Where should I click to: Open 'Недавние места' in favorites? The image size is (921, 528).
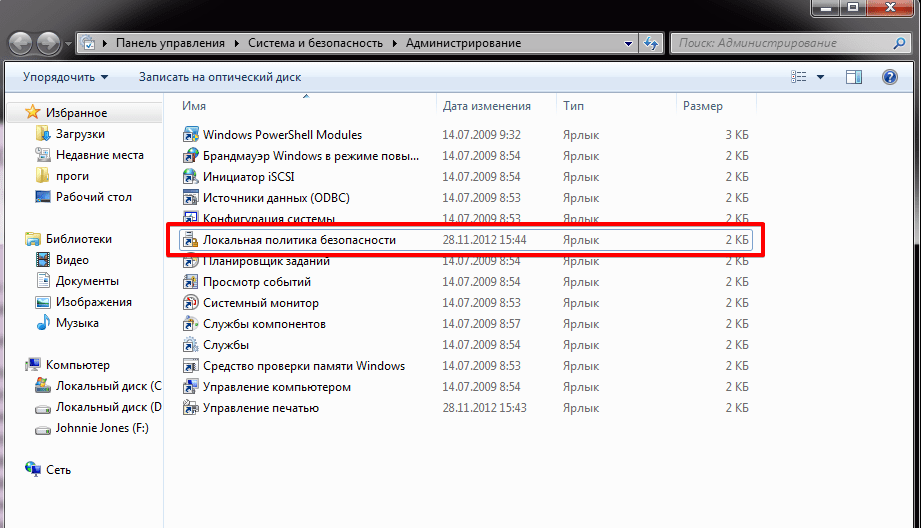pyautogui.click(x=99, y=155)
